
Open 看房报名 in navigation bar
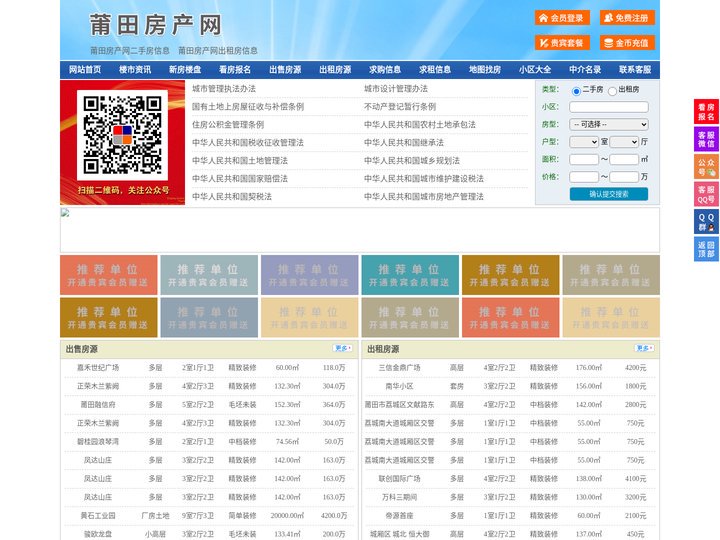click(x=235, y=70)
